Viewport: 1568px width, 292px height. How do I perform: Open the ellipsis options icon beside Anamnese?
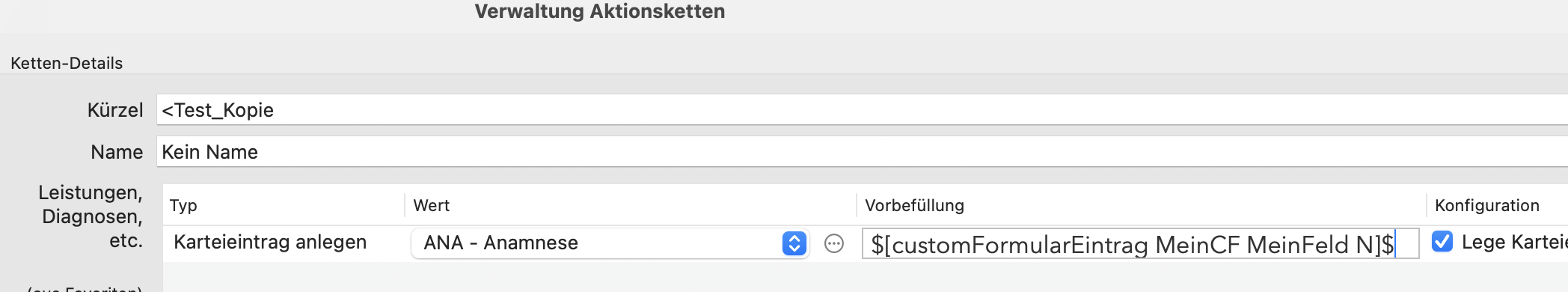pyautogui.click(x=833, y=243)
